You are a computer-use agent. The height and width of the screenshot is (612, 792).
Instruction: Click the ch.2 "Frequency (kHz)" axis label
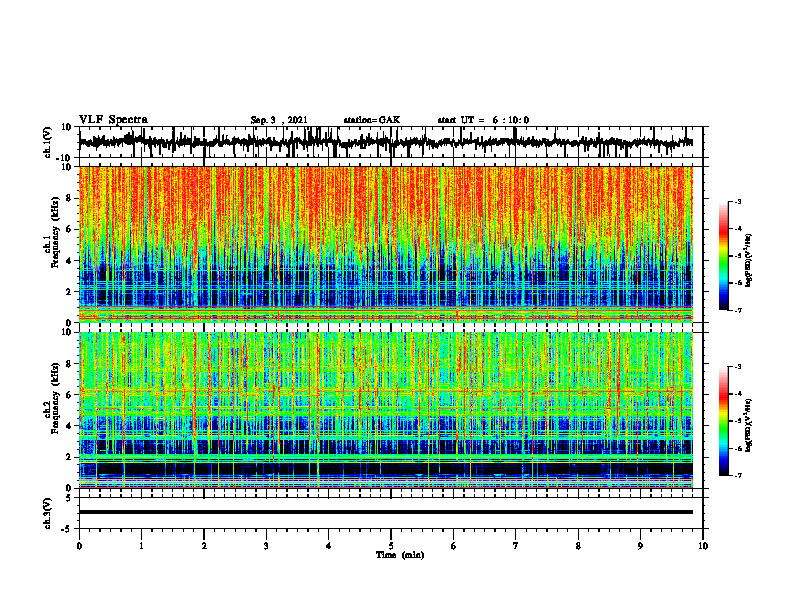coord(56,398)
